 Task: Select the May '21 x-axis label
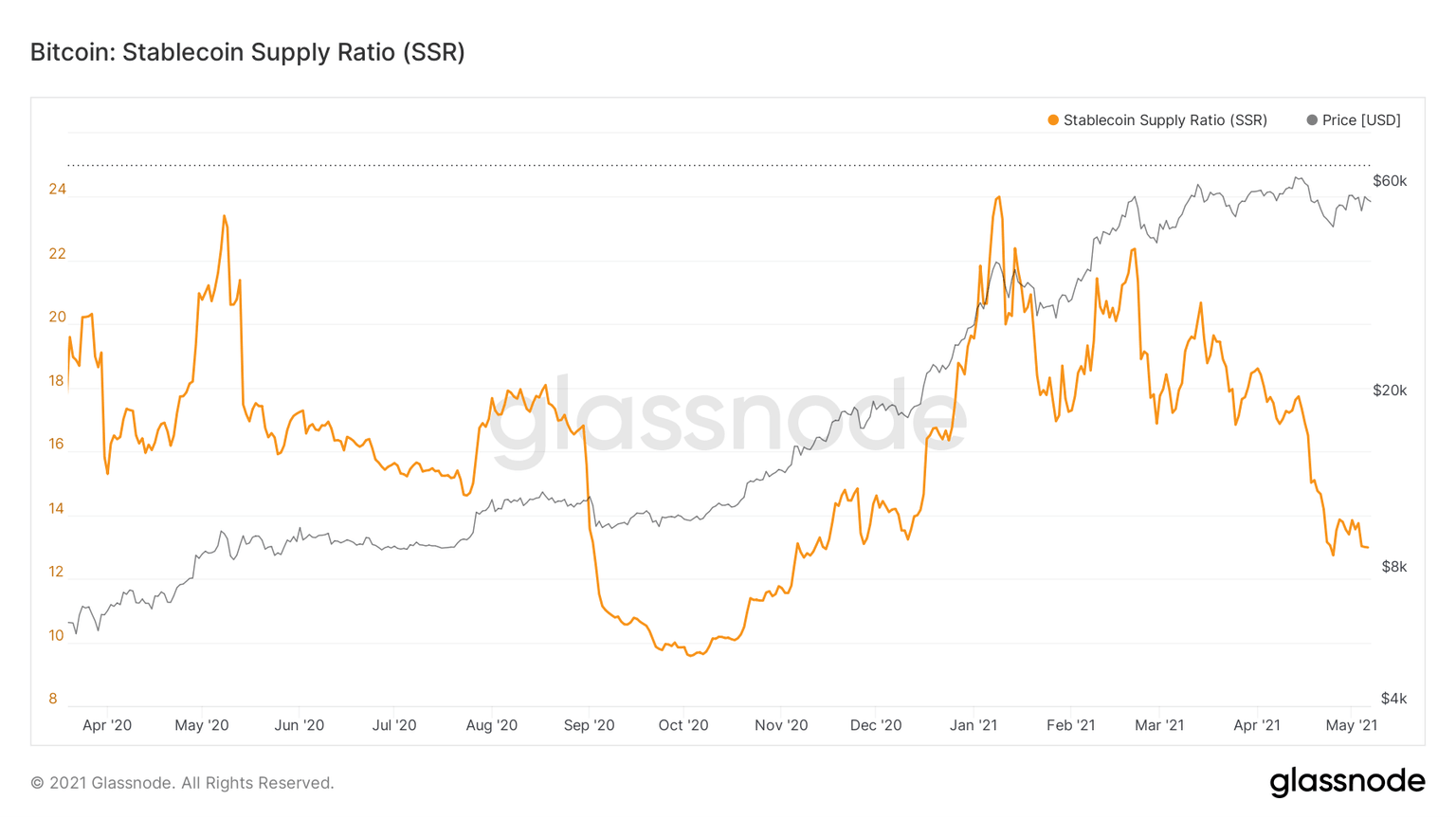(x=1351, y=725)
